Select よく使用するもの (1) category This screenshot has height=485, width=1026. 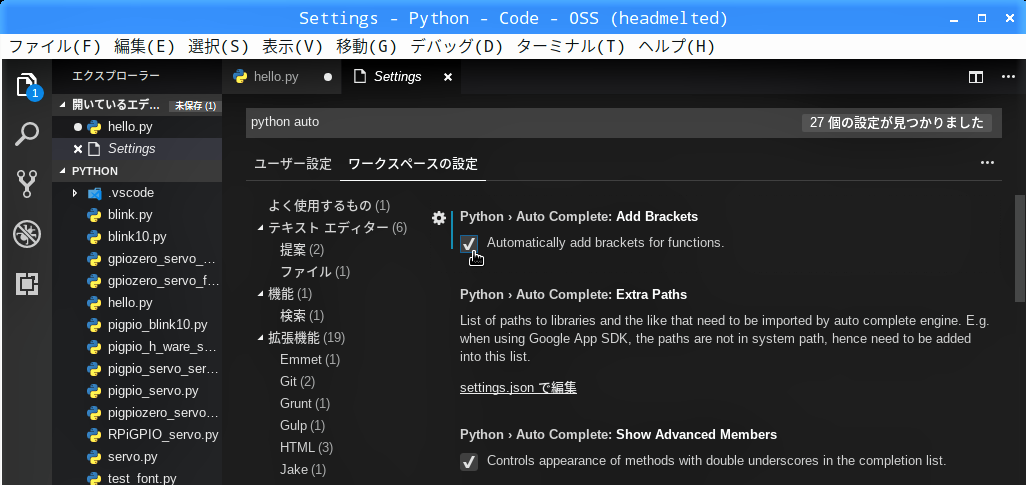[x=329, y=206]
